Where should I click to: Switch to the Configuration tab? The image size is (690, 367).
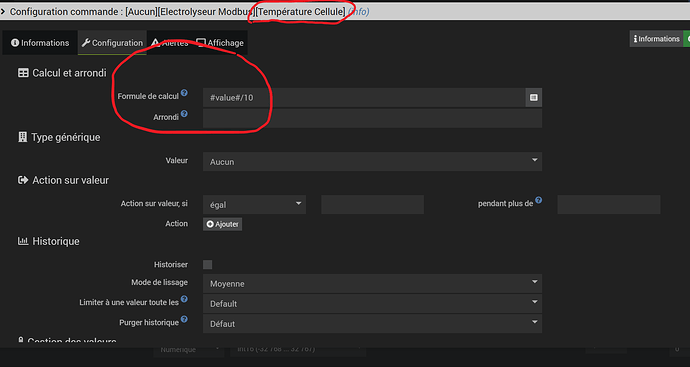[x=112, y=43]
